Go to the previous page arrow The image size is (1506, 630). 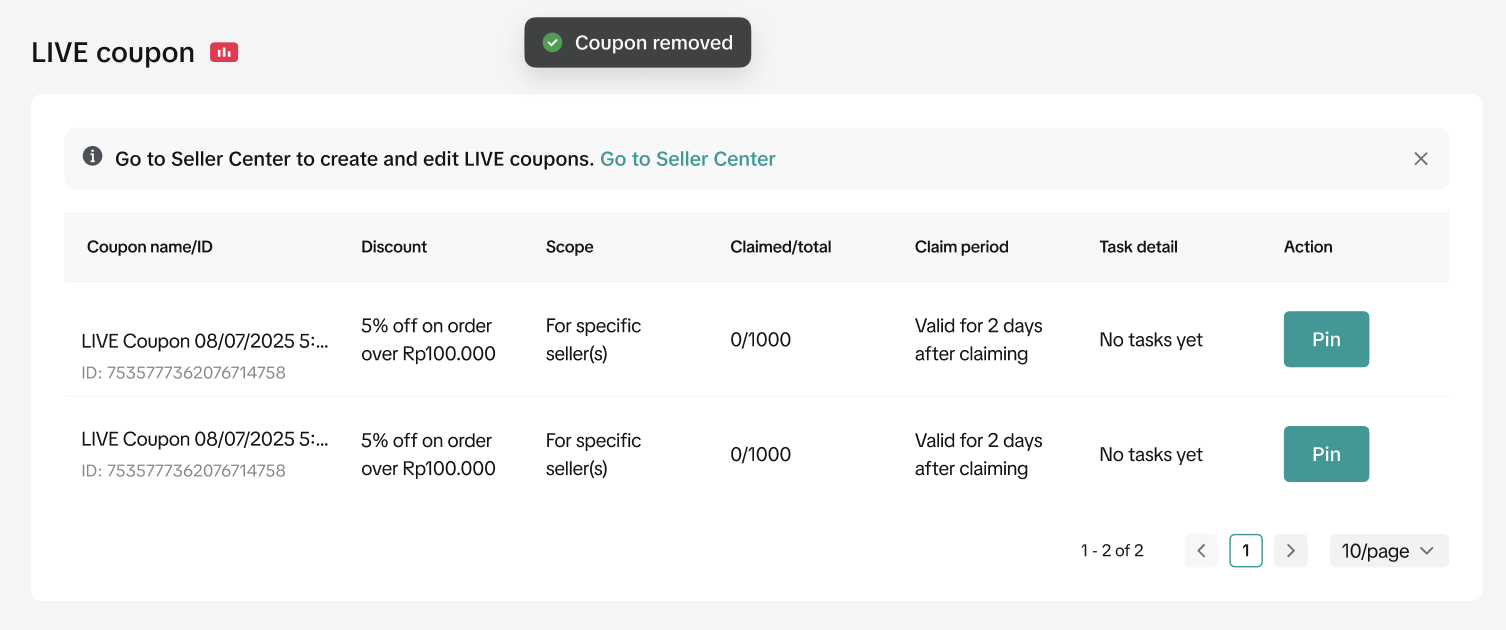click(x=1201, y=551)
